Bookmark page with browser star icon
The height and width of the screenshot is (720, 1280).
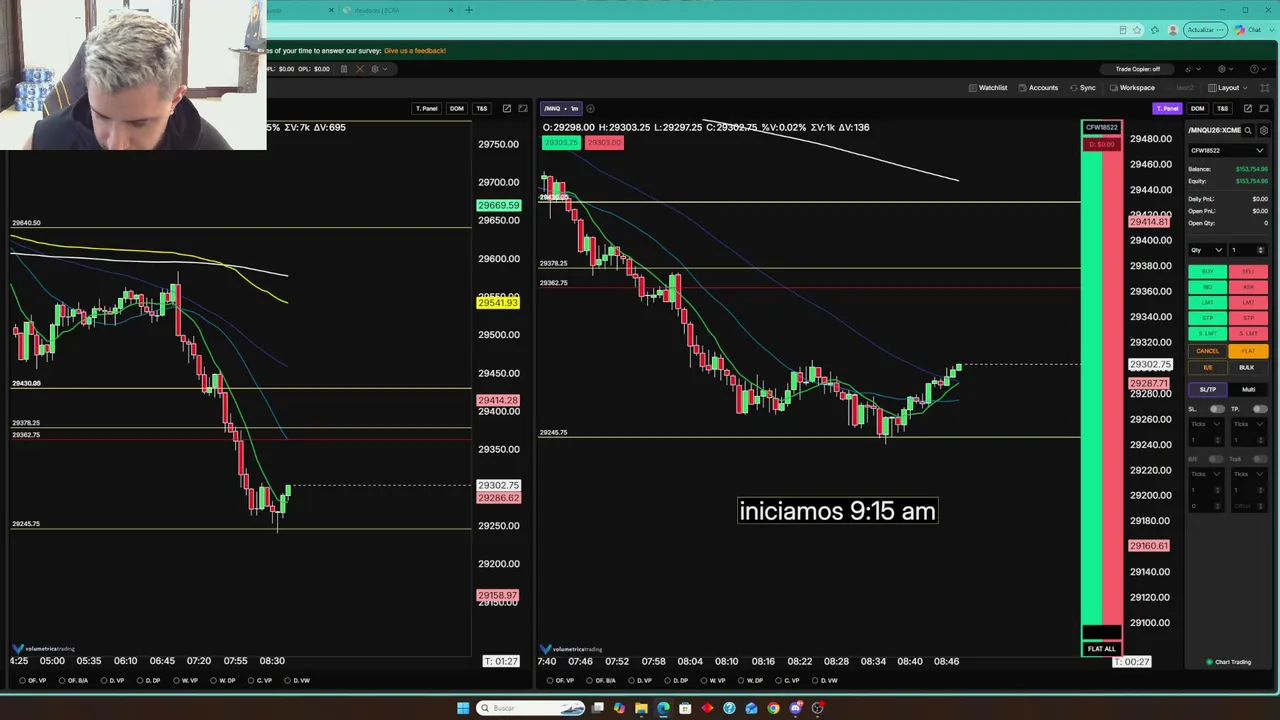(1137, 30)
